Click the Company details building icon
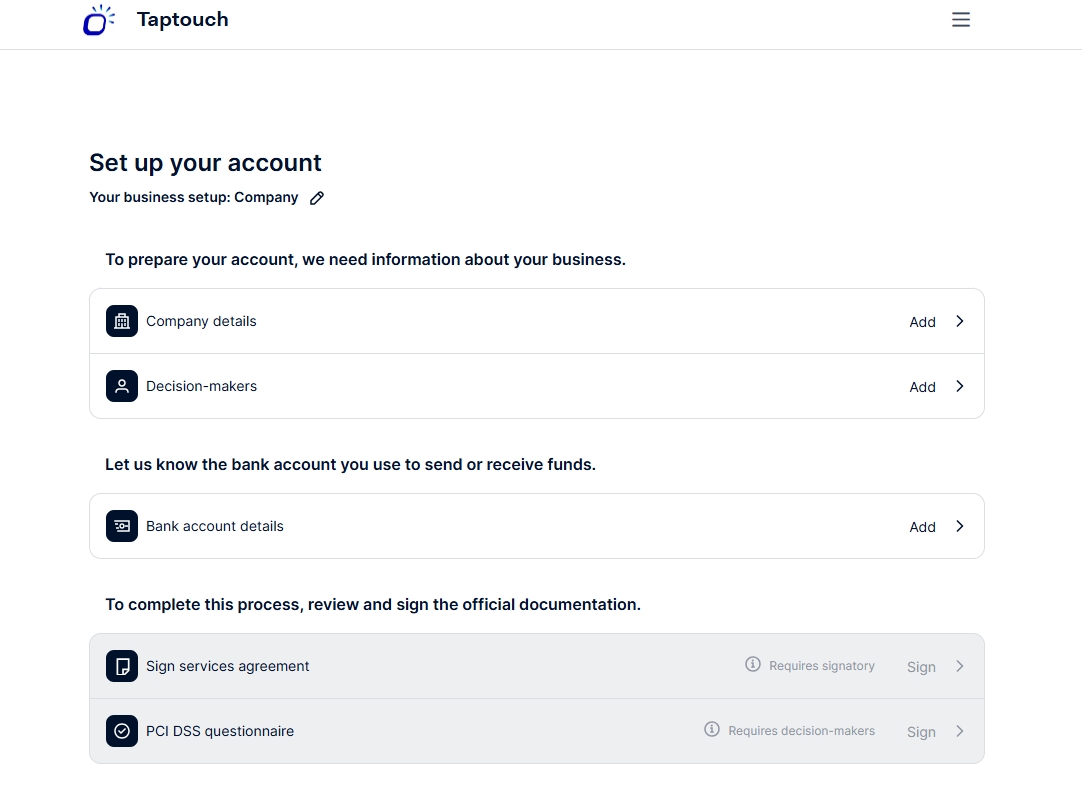This screenshot has height=795, width=1082. (x=122, y=321)
